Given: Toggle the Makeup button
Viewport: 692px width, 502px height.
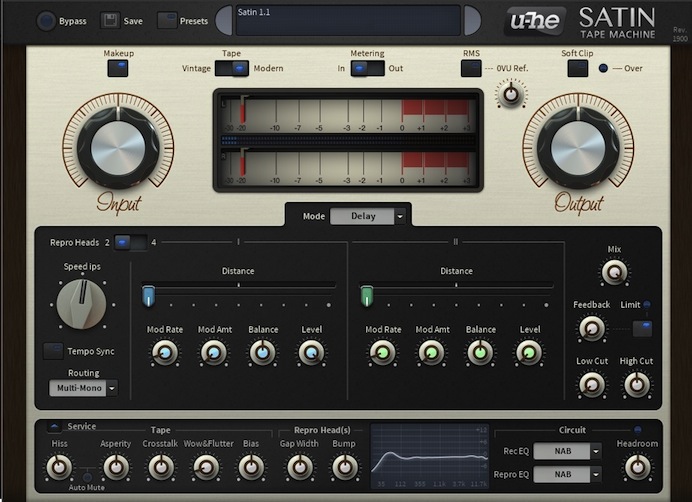Looking at the screenshot, I should [x=118, y=68].
